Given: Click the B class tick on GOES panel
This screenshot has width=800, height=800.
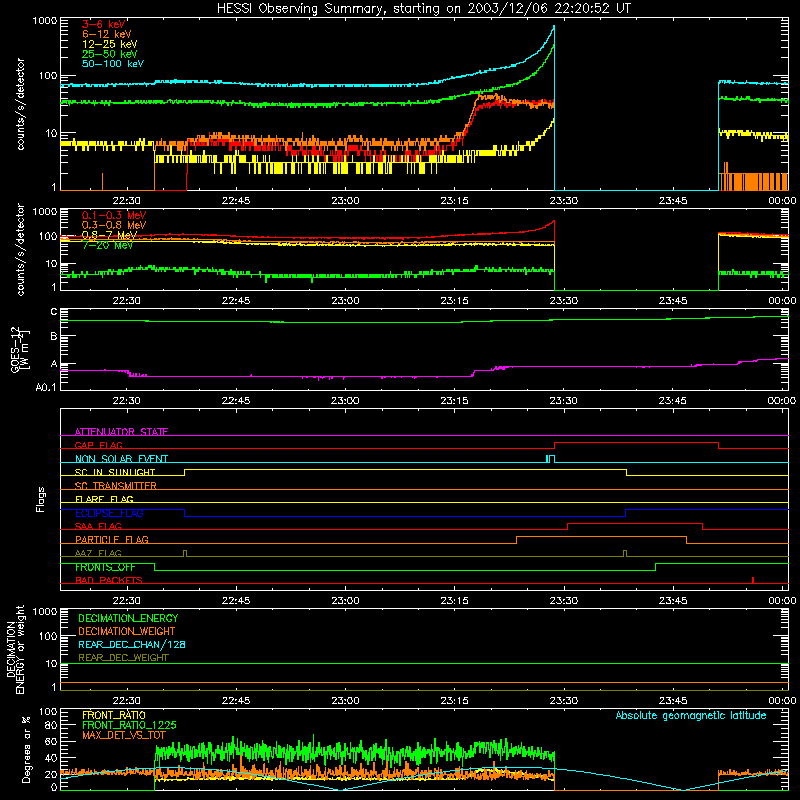Looking at the screenshot, I should [x=54, y=336].
